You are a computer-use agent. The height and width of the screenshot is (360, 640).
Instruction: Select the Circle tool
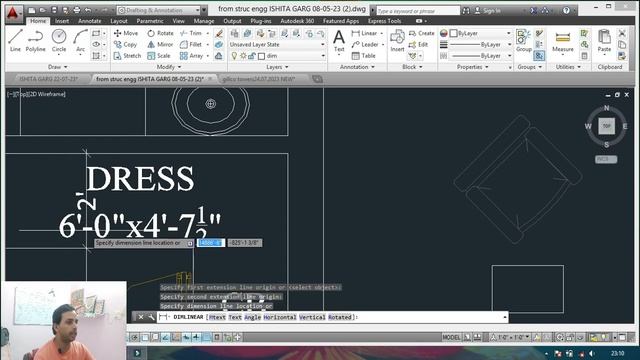[59, 41]
